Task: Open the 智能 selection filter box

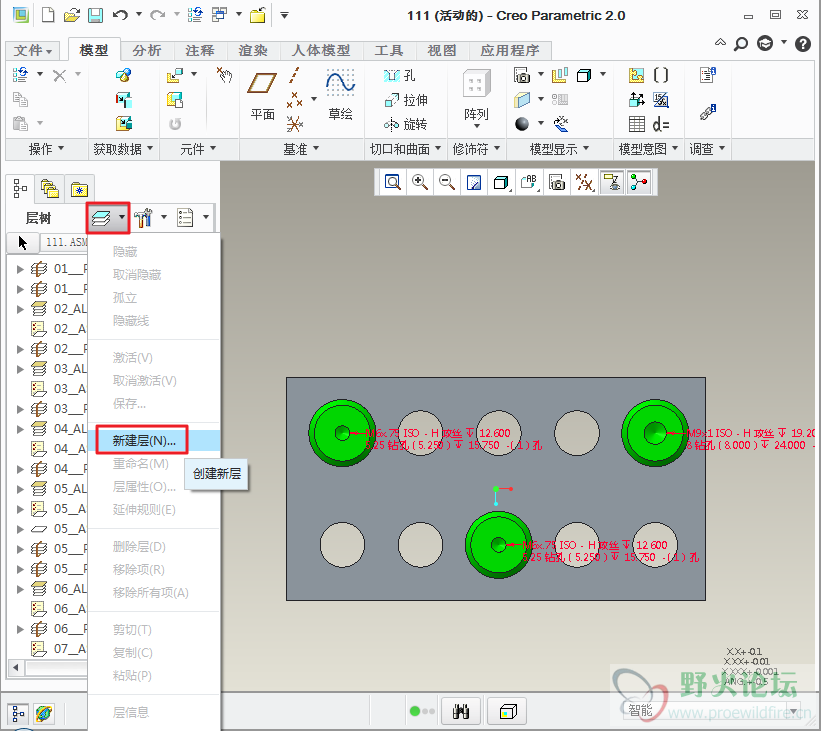Action: pos(714,711)
